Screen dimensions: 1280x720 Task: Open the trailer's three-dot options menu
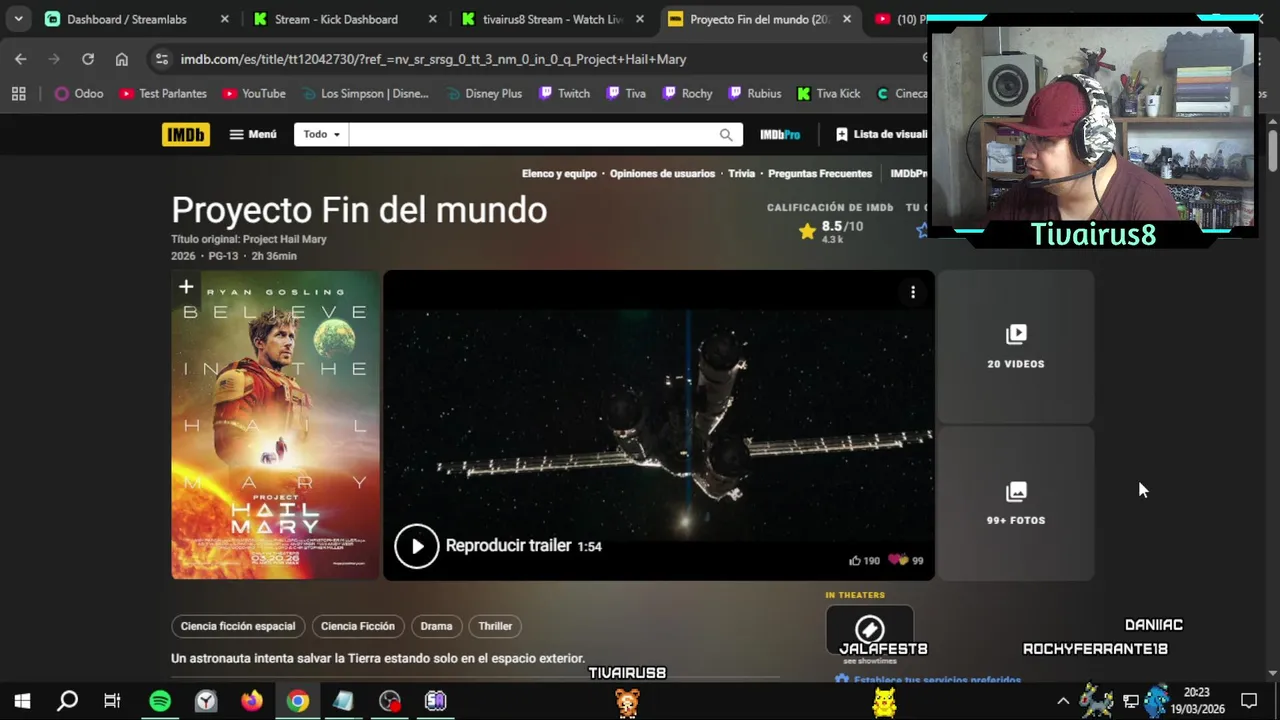pos(912,292)
